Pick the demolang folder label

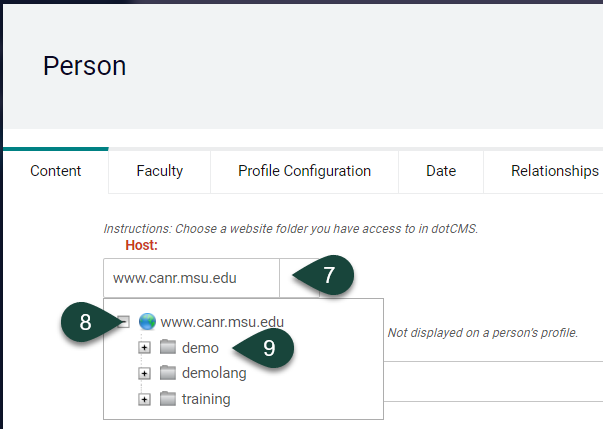coord(214,373)
